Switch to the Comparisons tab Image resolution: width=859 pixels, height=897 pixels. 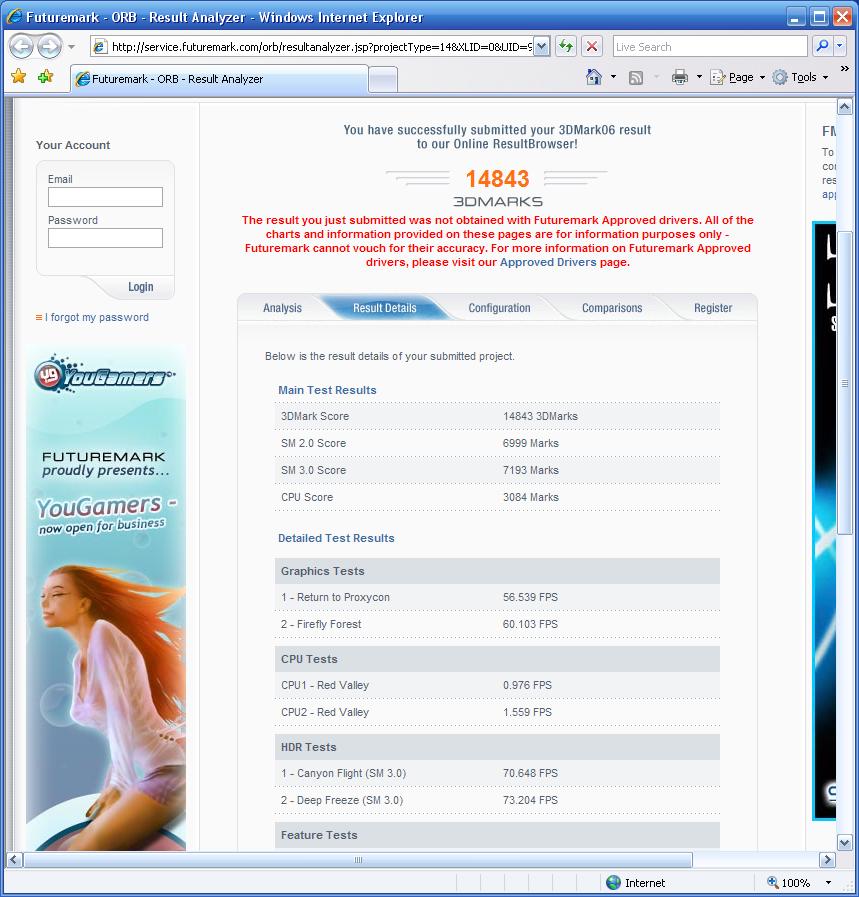click(x=612, y=308)
